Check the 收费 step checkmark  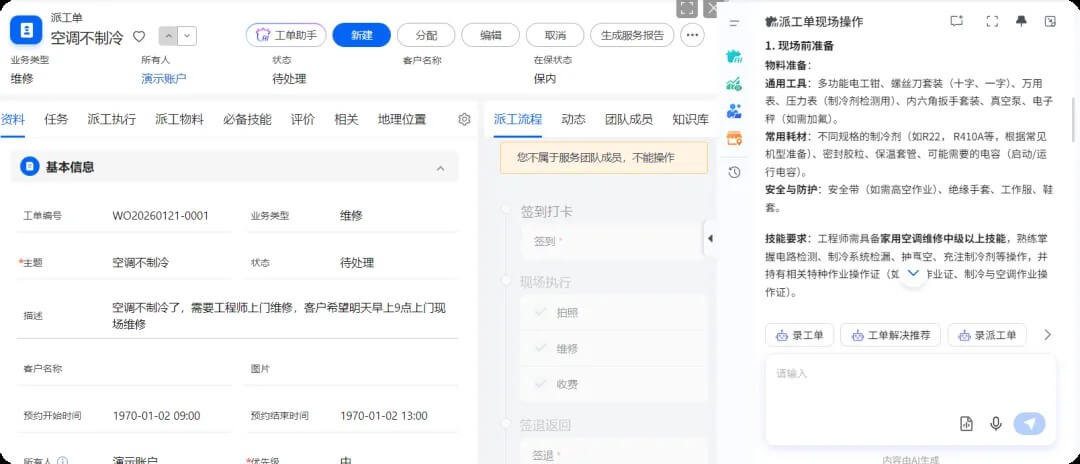540,384
